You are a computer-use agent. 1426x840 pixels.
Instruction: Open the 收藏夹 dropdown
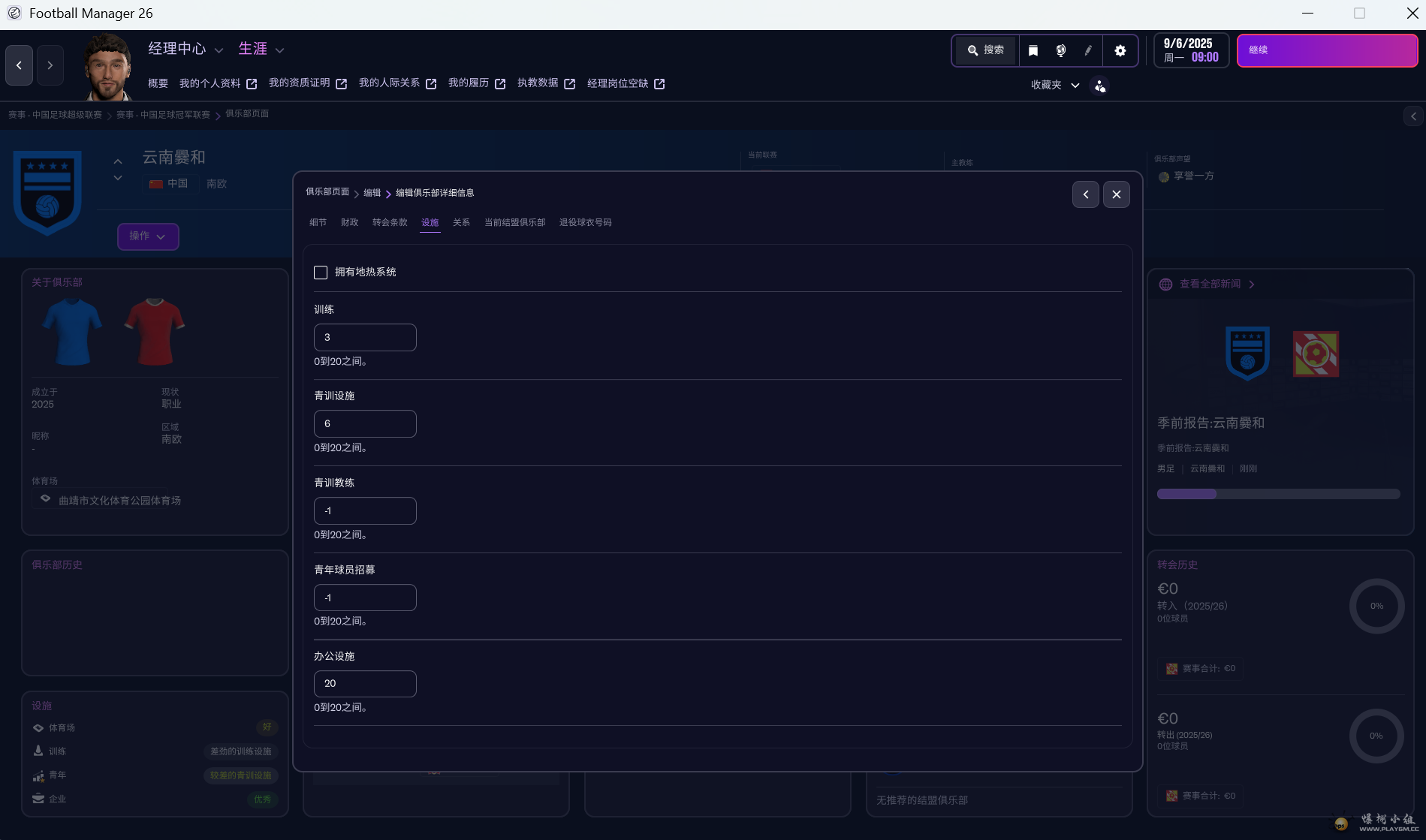[1054, 86]
